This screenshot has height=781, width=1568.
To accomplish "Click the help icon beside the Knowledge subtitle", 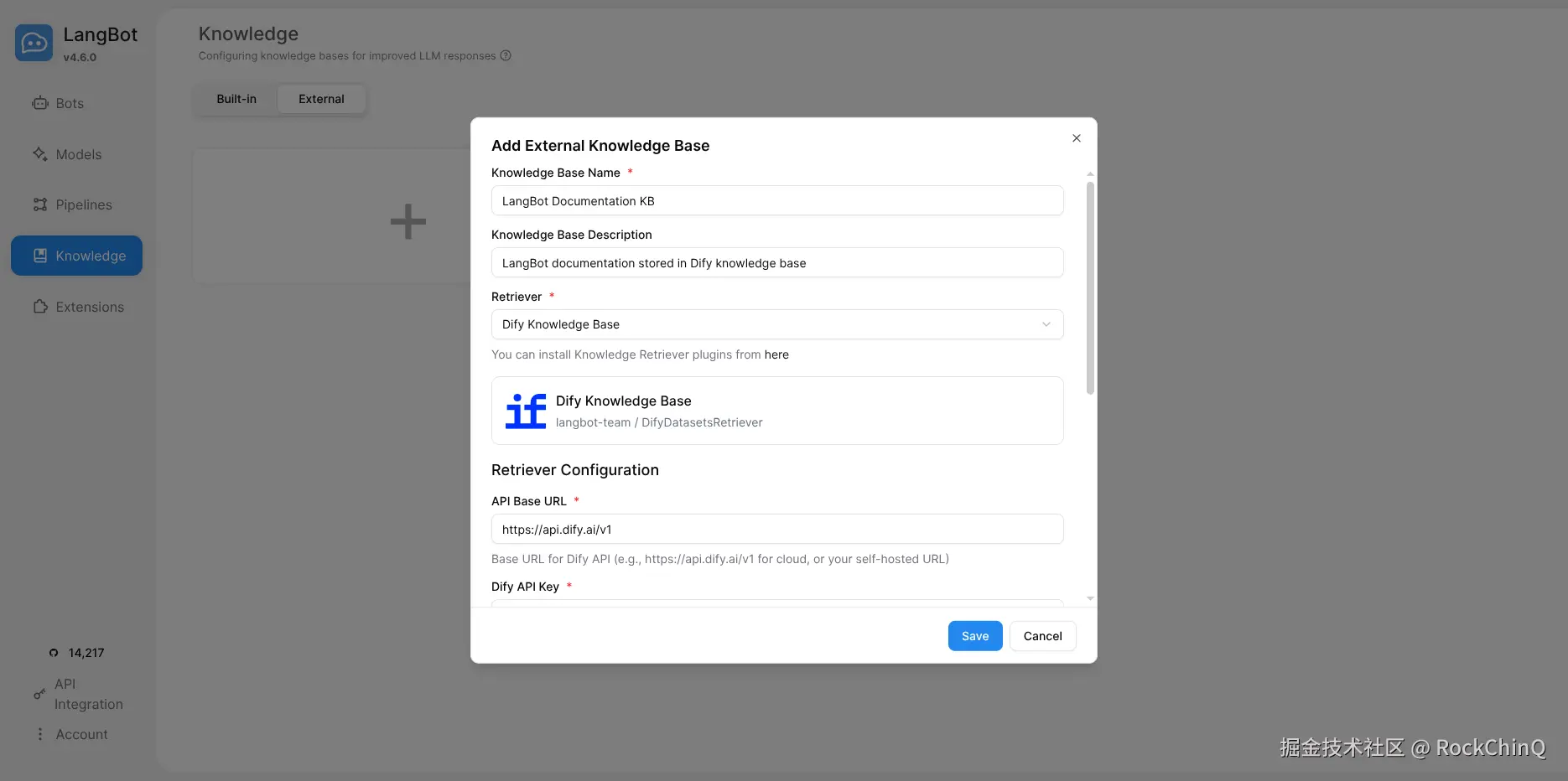I will point(506,56).
